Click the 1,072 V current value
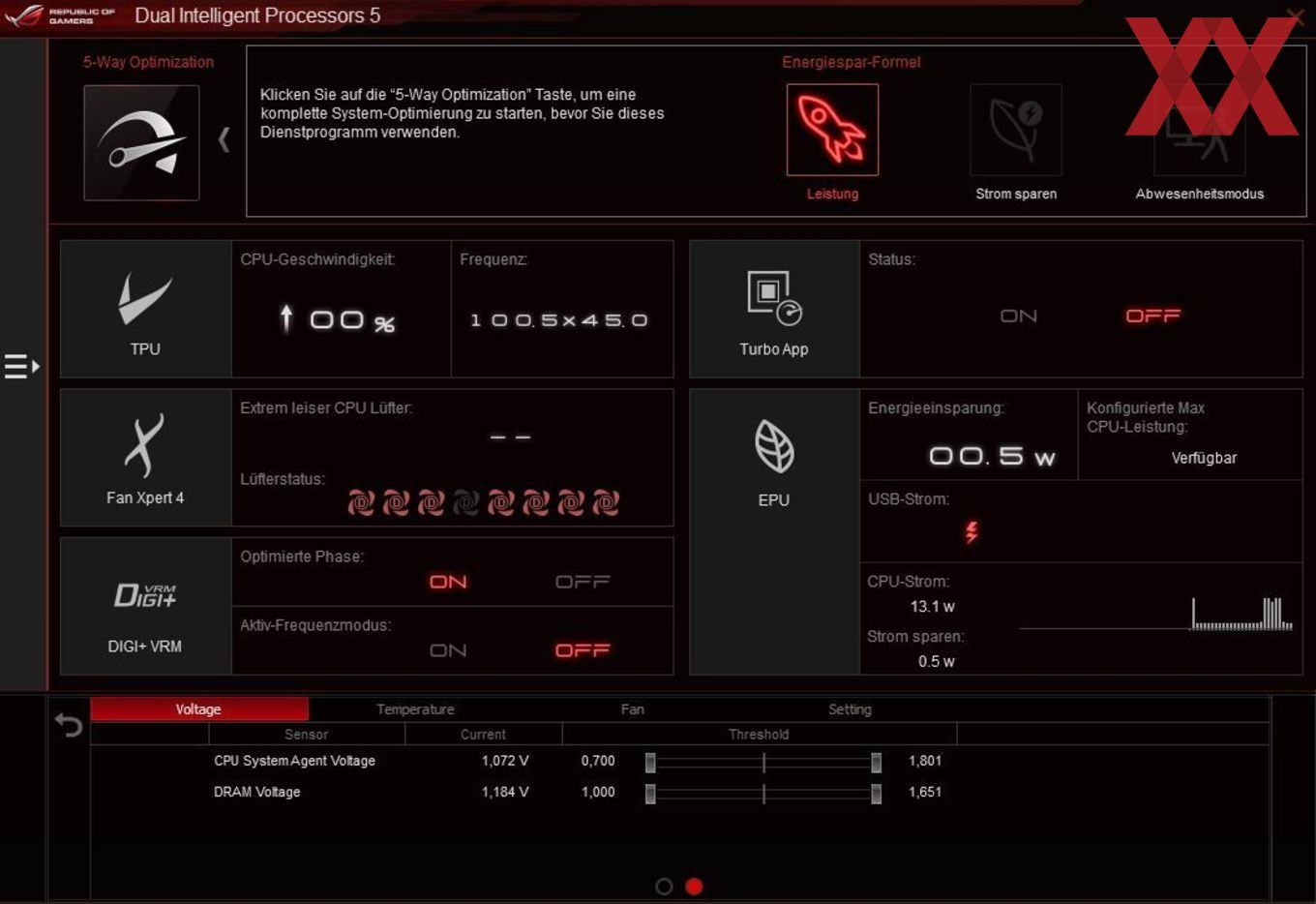Viewport: 1316px width, 904px height. pos(505,761)
